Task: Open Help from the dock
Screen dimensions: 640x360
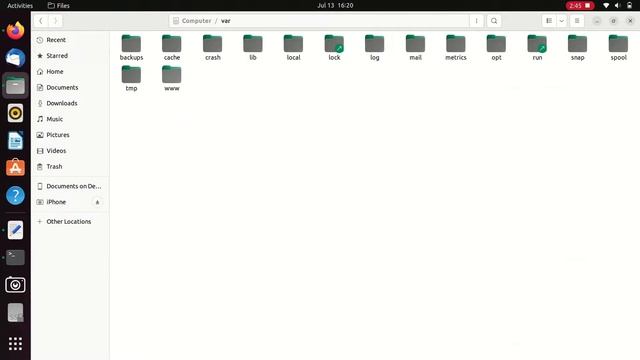Action: pos(16,196)
